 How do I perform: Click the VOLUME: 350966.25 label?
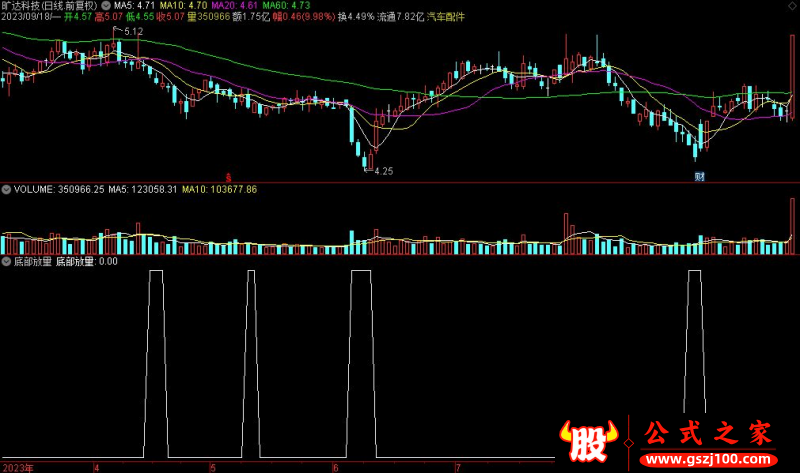[x=59, y=190]
